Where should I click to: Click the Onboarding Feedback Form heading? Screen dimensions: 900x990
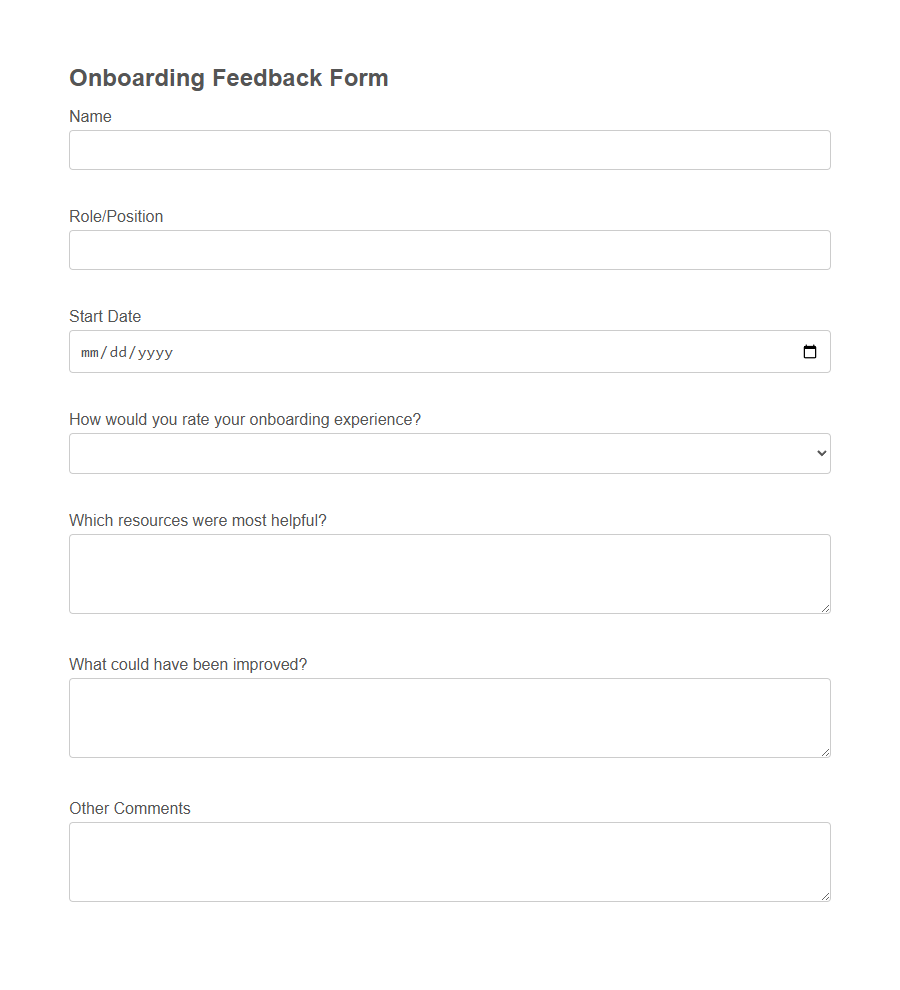coord(228,77)
